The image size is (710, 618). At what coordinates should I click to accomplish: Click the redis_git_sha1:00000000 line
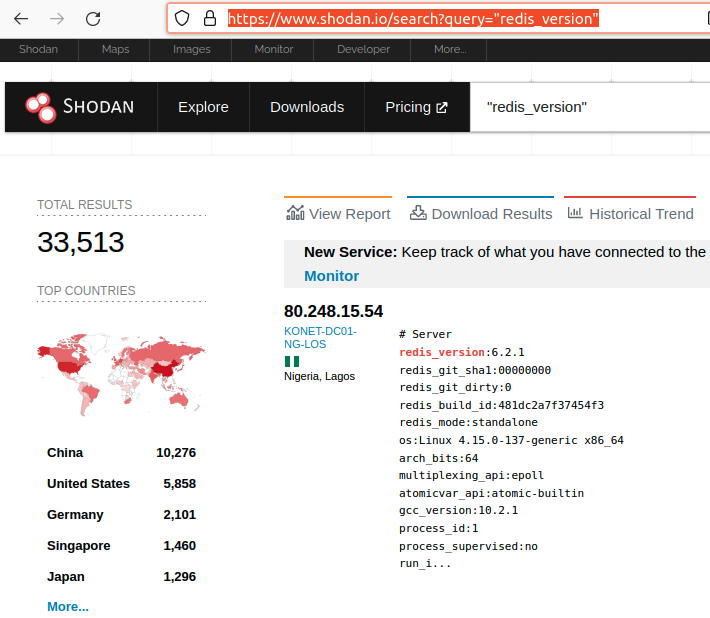475,370
